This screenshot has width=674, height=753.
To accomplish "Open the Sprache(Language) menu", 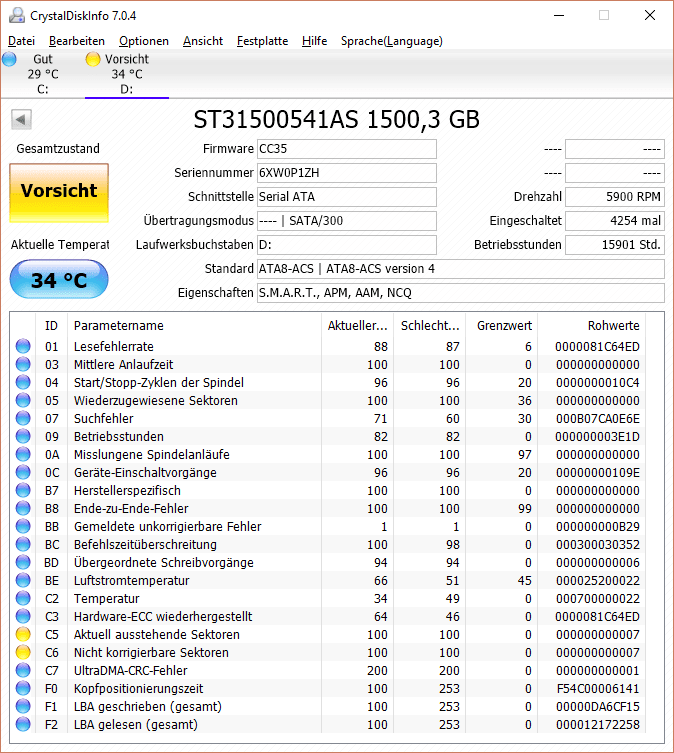I will click(392, 41).
